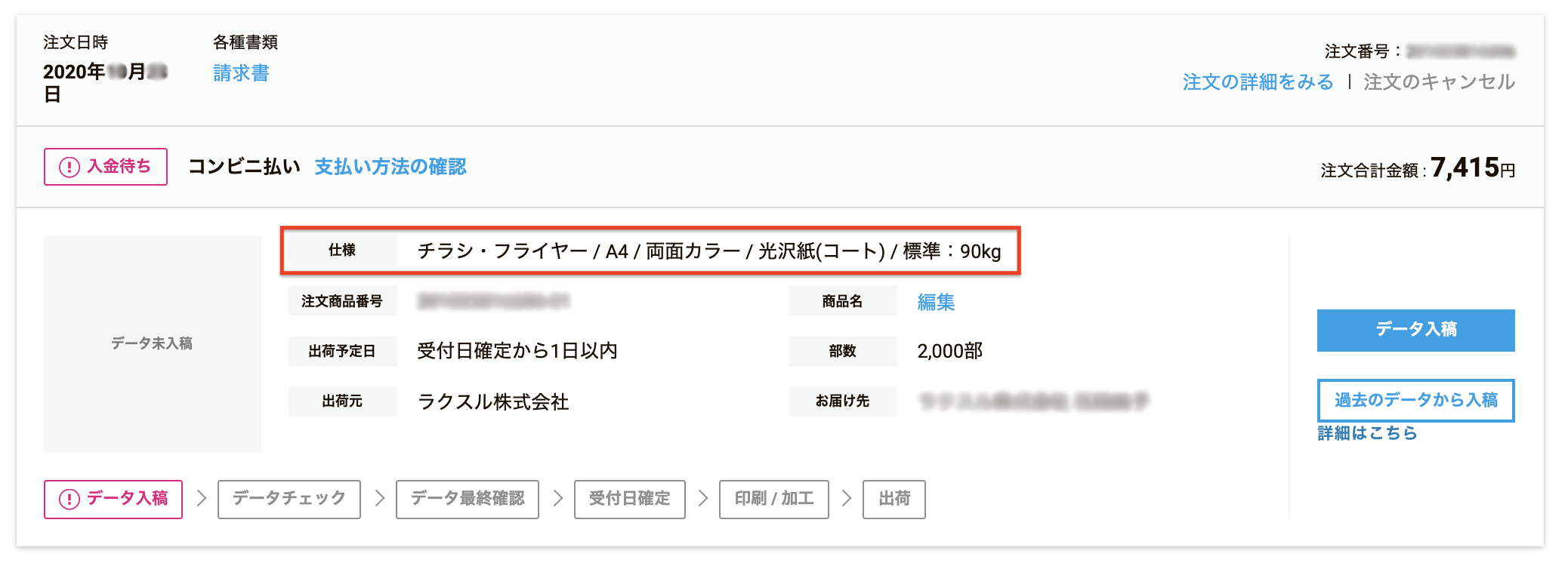Click 過去のデータから入稿 button

coord(1415,400)
